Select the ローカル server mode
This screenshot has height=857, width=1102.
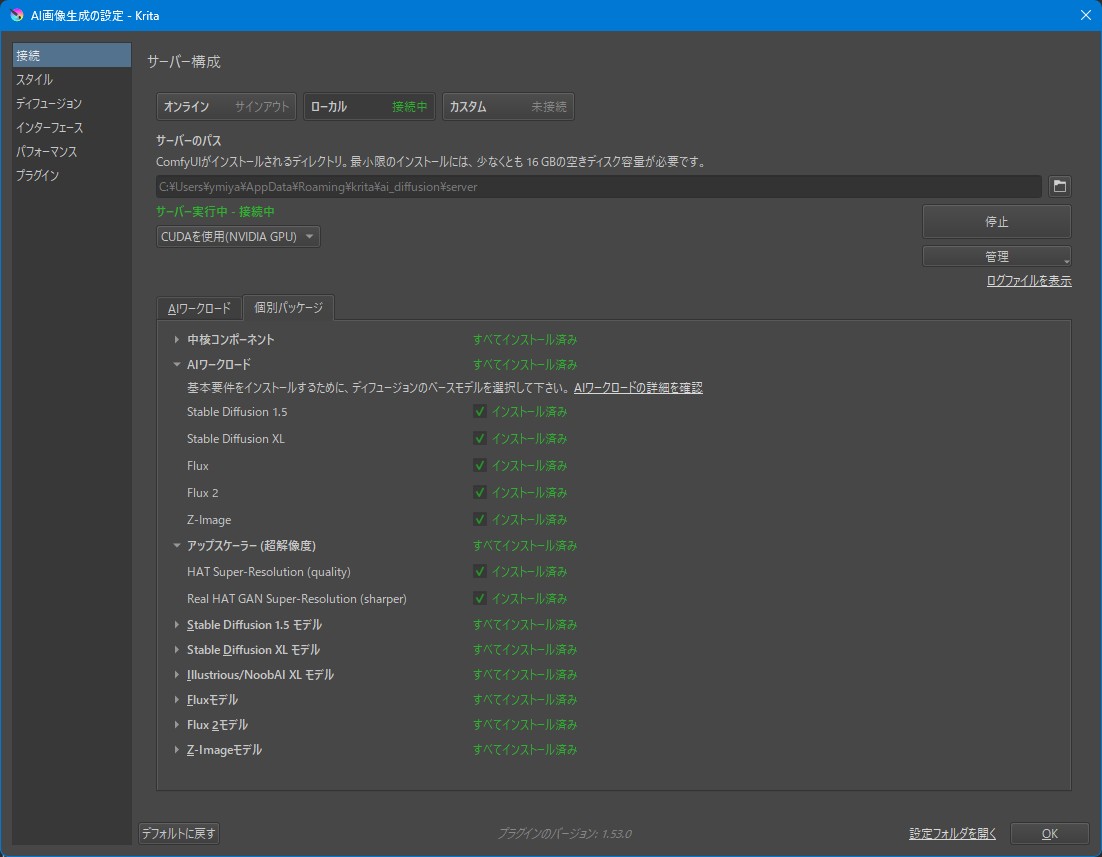click(369, 107)
